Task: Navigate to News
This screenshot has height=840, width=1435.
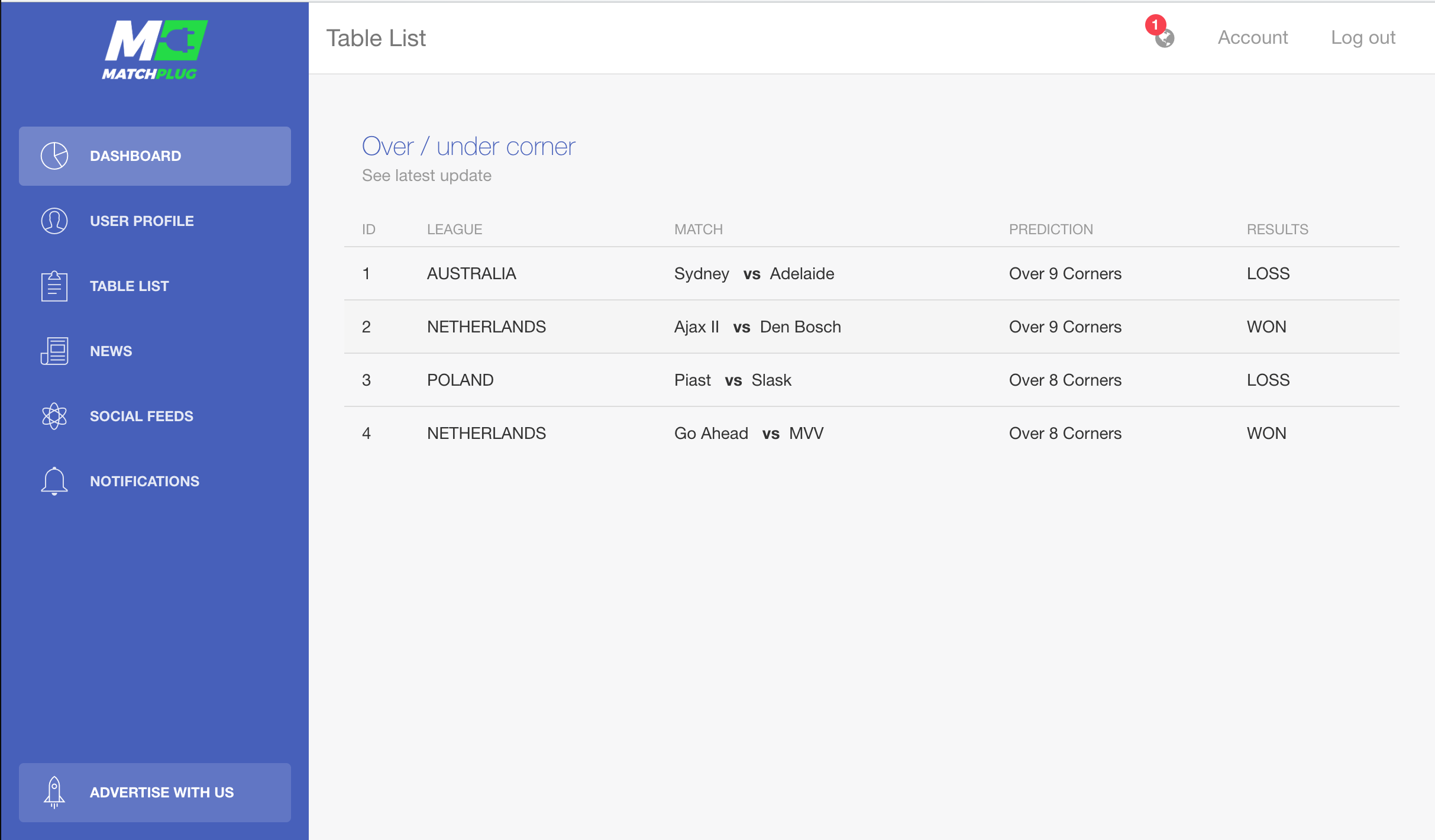Action: (x=155, y=351)
